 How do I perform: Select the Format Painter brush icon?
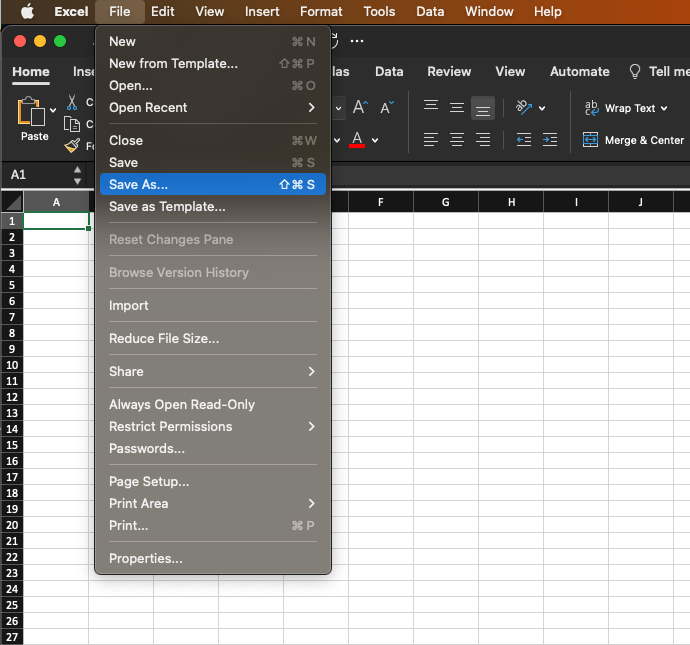coord(72,145)
